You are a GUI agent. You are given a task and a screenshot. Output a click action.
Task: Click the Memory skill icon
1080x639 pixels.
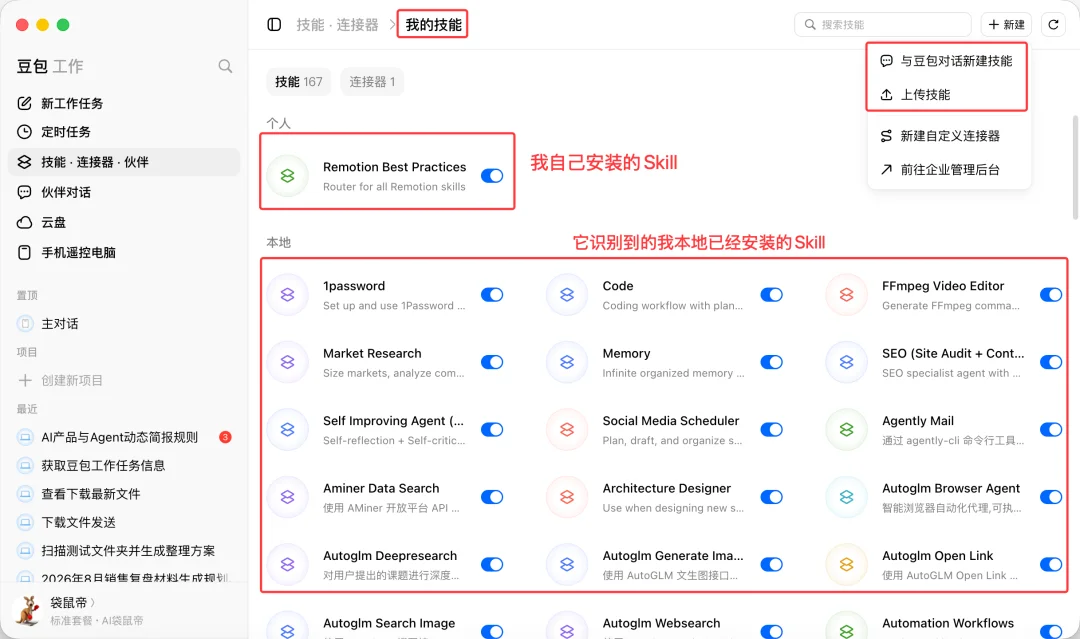click(x=567, y=362)
